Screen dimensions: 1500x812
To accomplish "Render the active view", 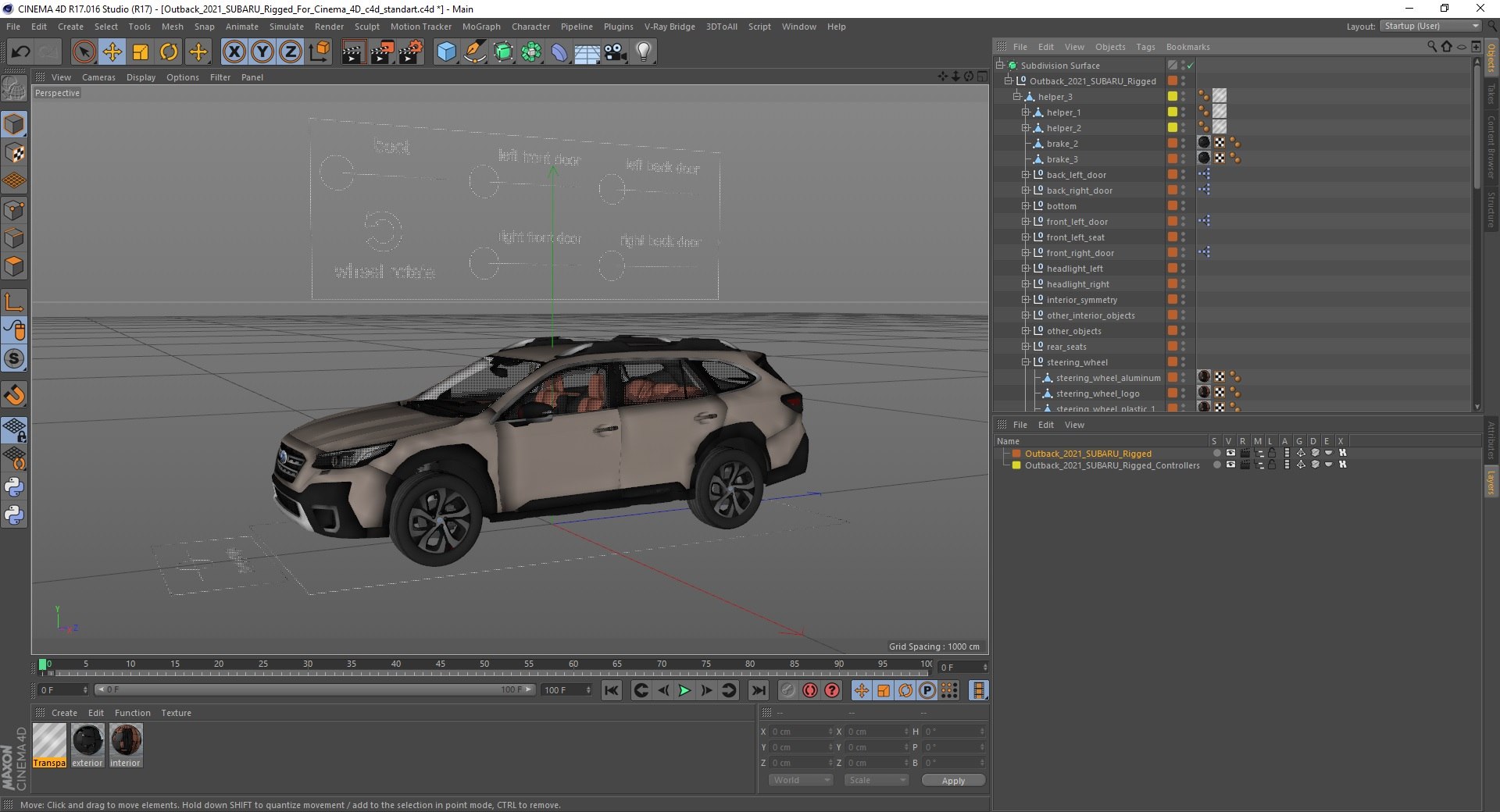I will coord(353,52).
